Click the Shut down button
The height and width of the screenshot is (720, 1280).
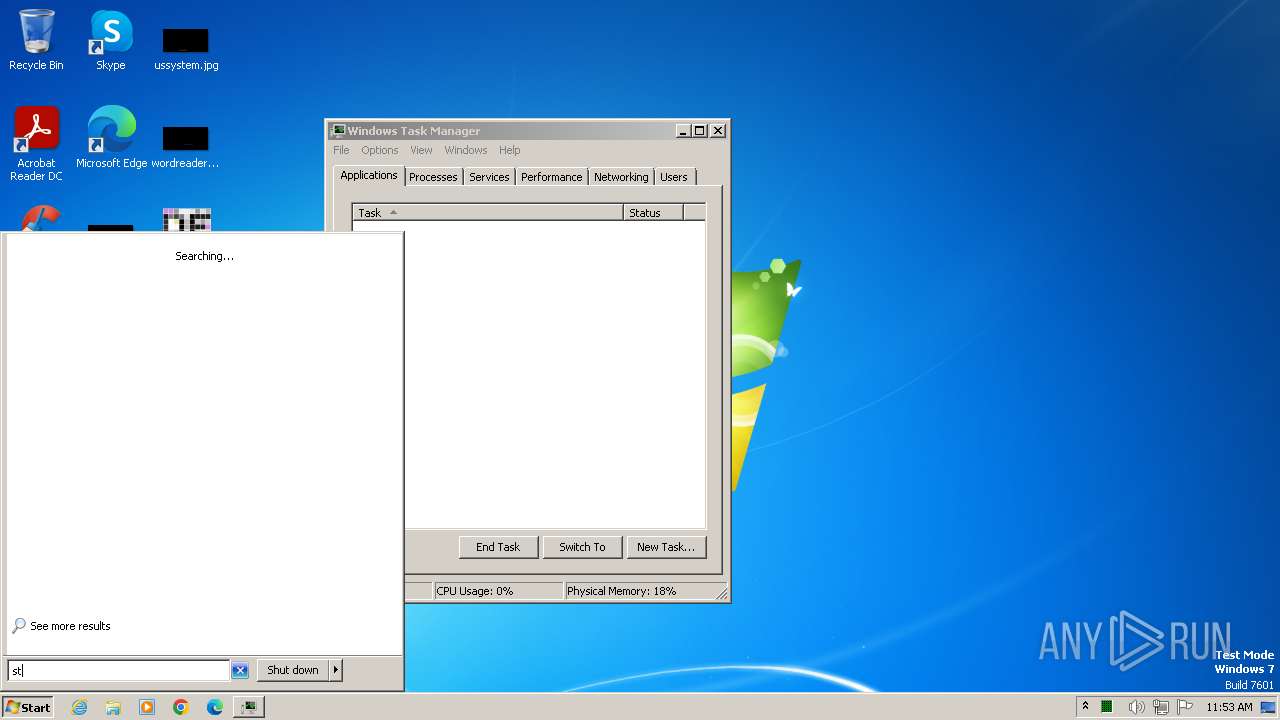pyautogui.click(x=293, y=670)
